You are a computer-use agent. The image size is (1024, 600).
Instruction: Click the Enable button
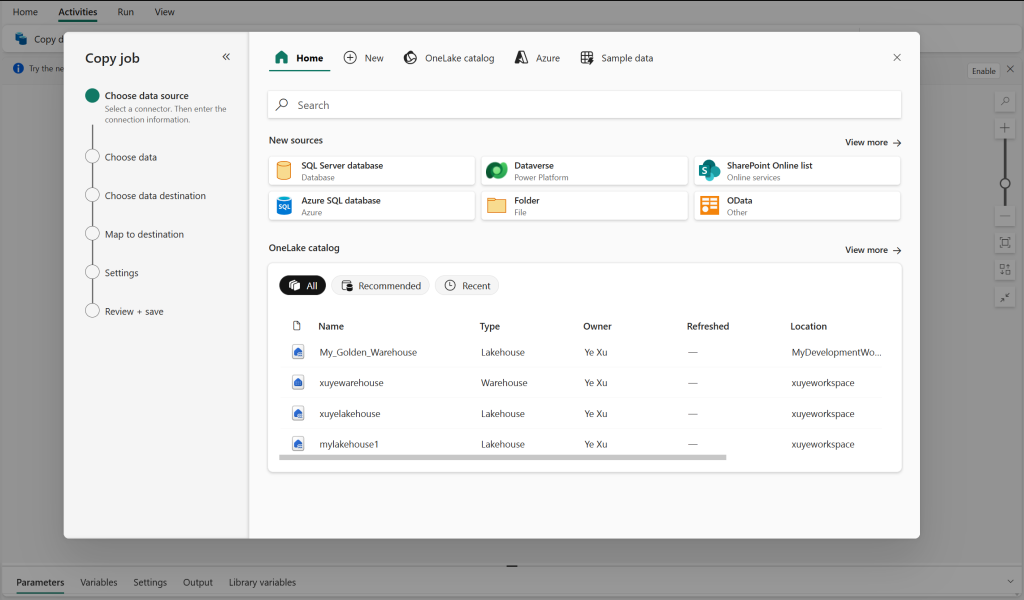pyautogui.click(x=984, y=71)
